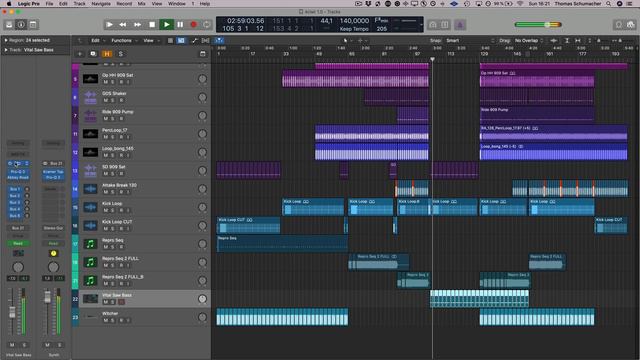Click the Rewind transport button
This screenshot has width=640, height=360.
coord(123,25)
